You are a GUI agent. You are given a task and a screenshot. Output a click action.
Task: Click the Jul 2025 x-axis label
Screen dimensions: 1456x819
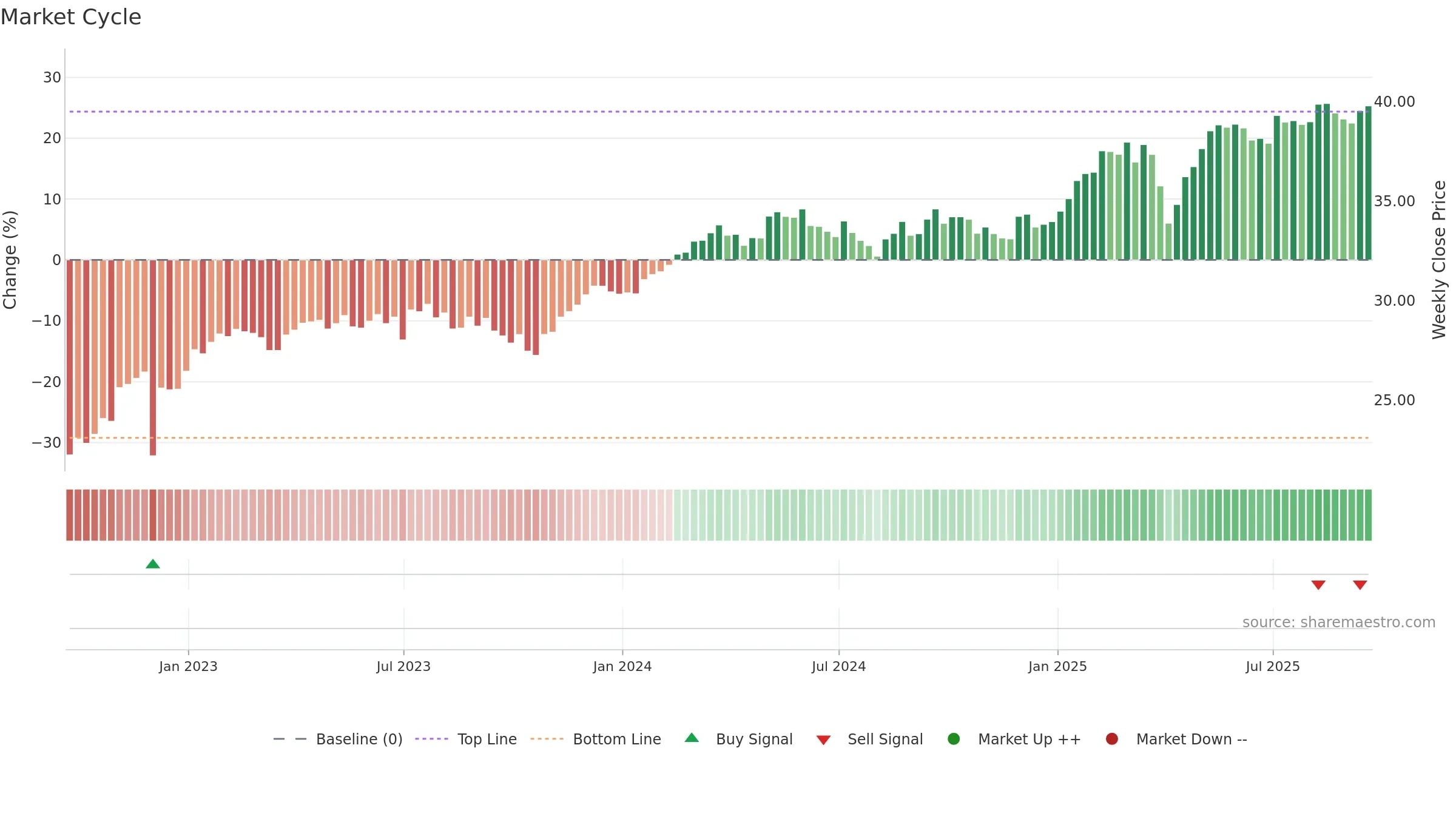pyautogui.click(x=1273, y=666)
